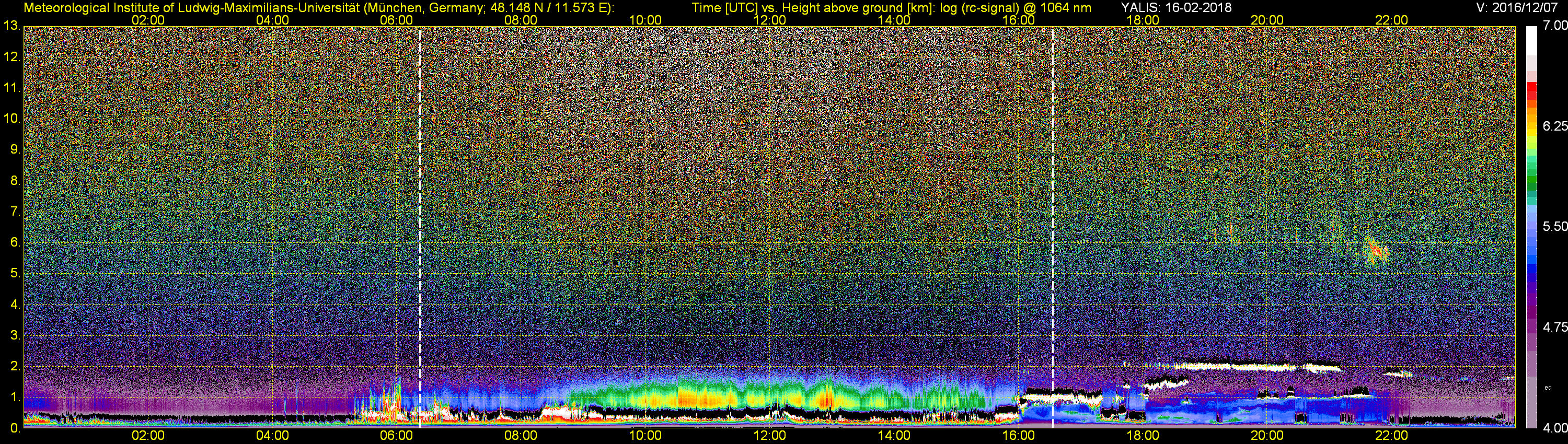Click the '22:00' label on the top time axis

pos(1391,20)
